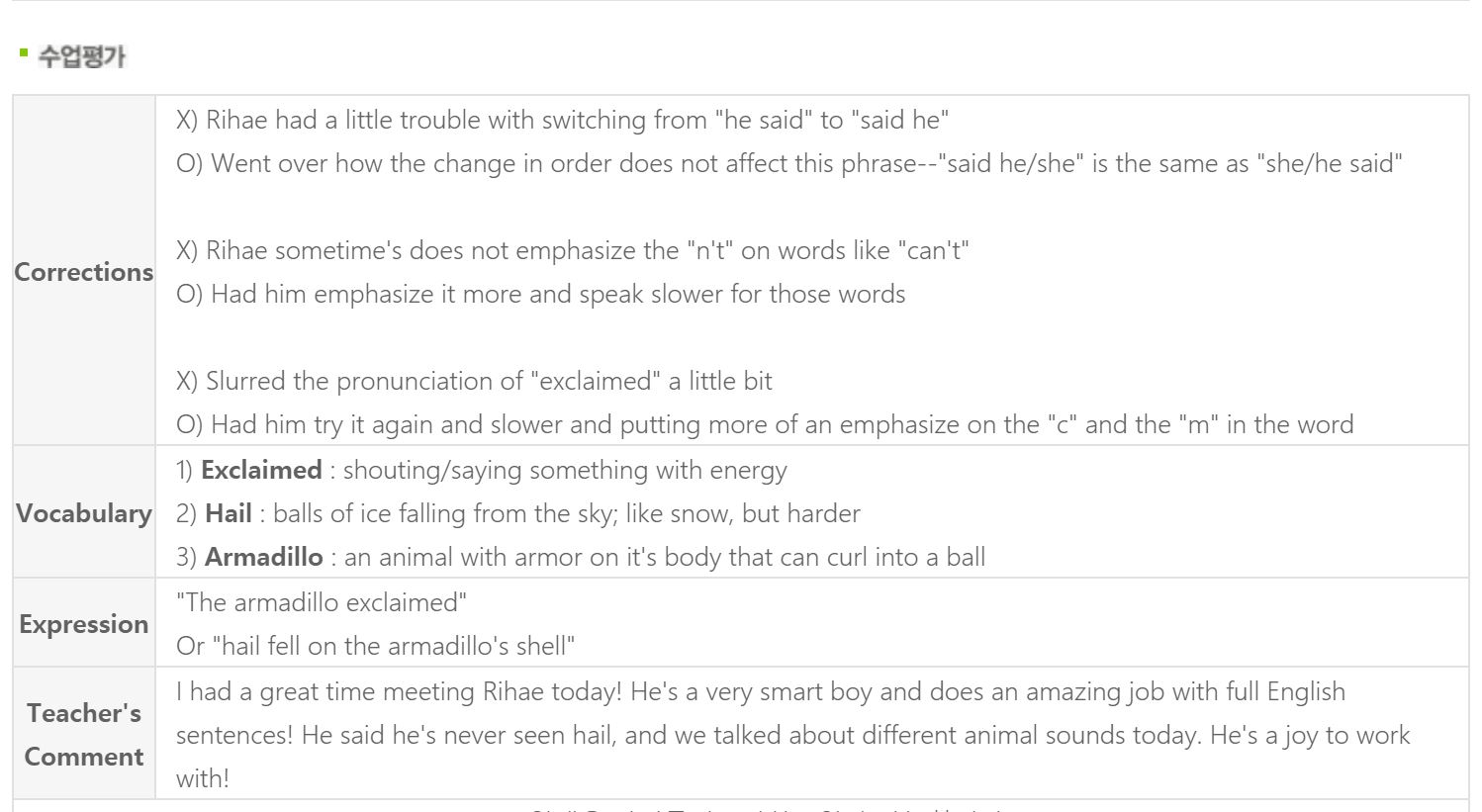Select the Corrections row header
The image size is (1482, 812).
(84, 272)
